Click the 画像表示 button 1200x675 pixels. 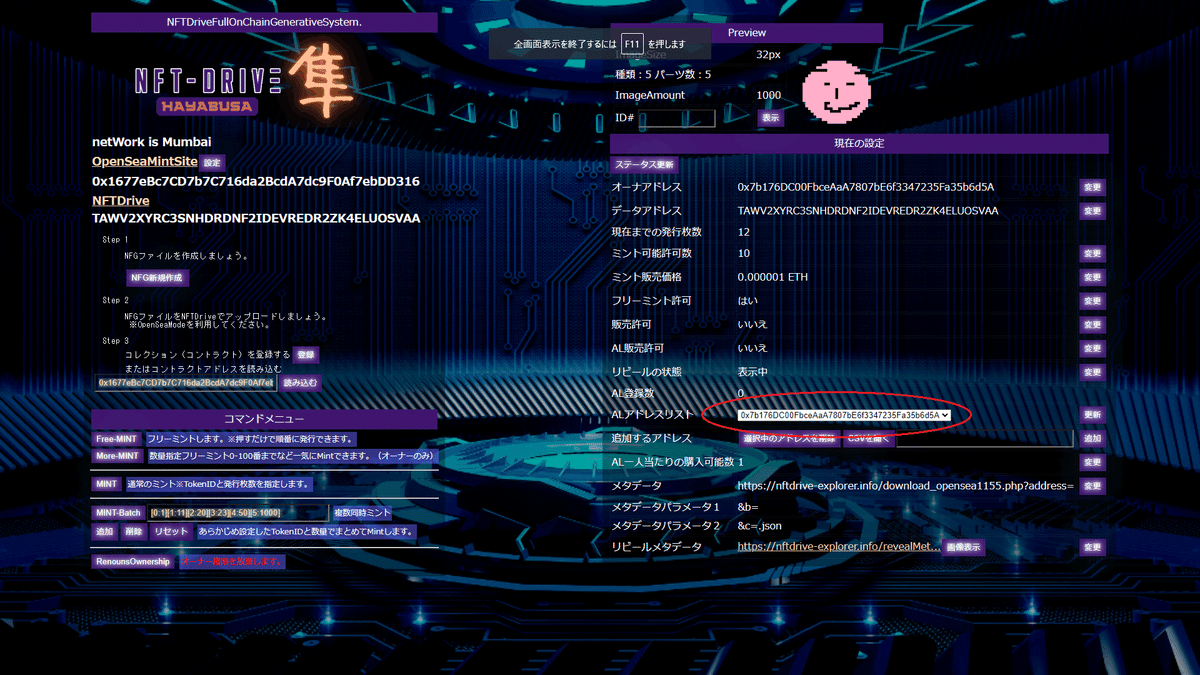click(x=964, y=547)
